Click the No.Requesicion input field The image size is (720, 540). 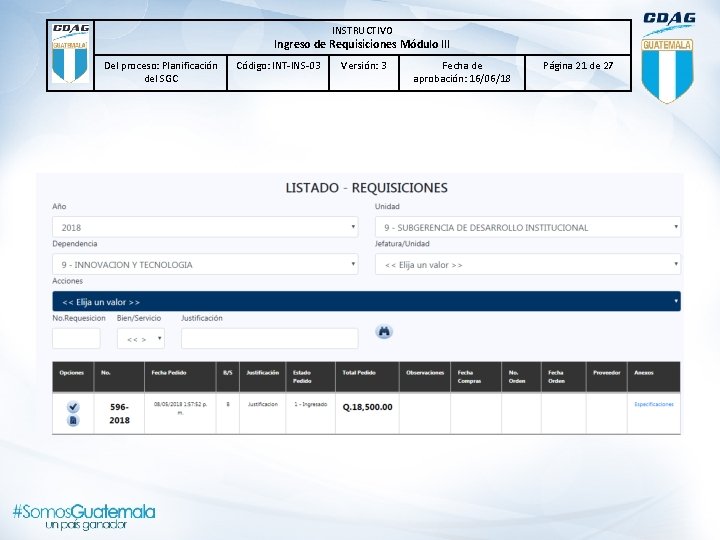tap(76, 339)
